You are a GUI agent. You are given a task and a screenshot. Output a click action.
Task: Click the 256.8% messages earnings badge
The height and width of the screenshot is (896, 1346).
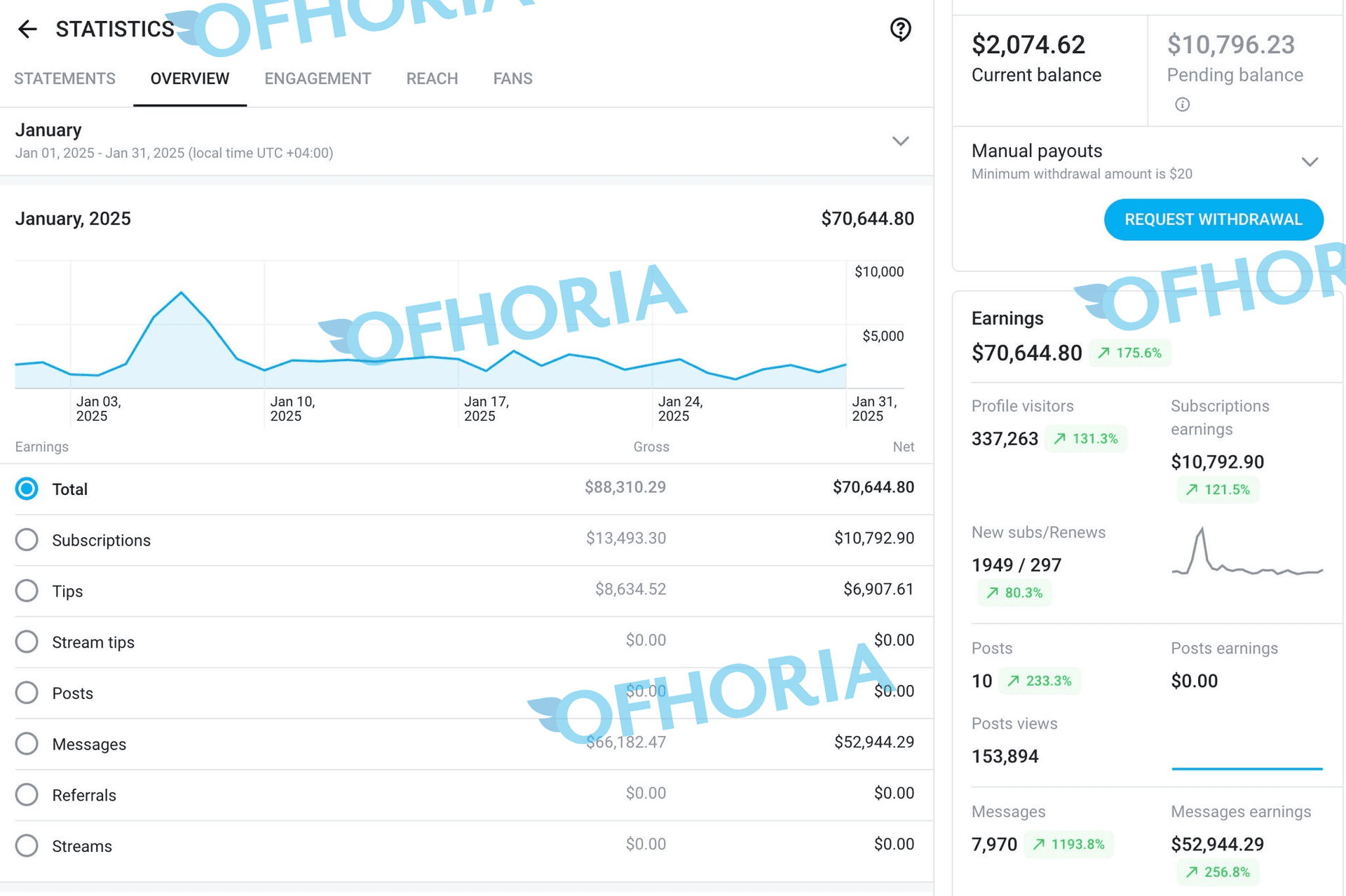(x=1217, y=872)
